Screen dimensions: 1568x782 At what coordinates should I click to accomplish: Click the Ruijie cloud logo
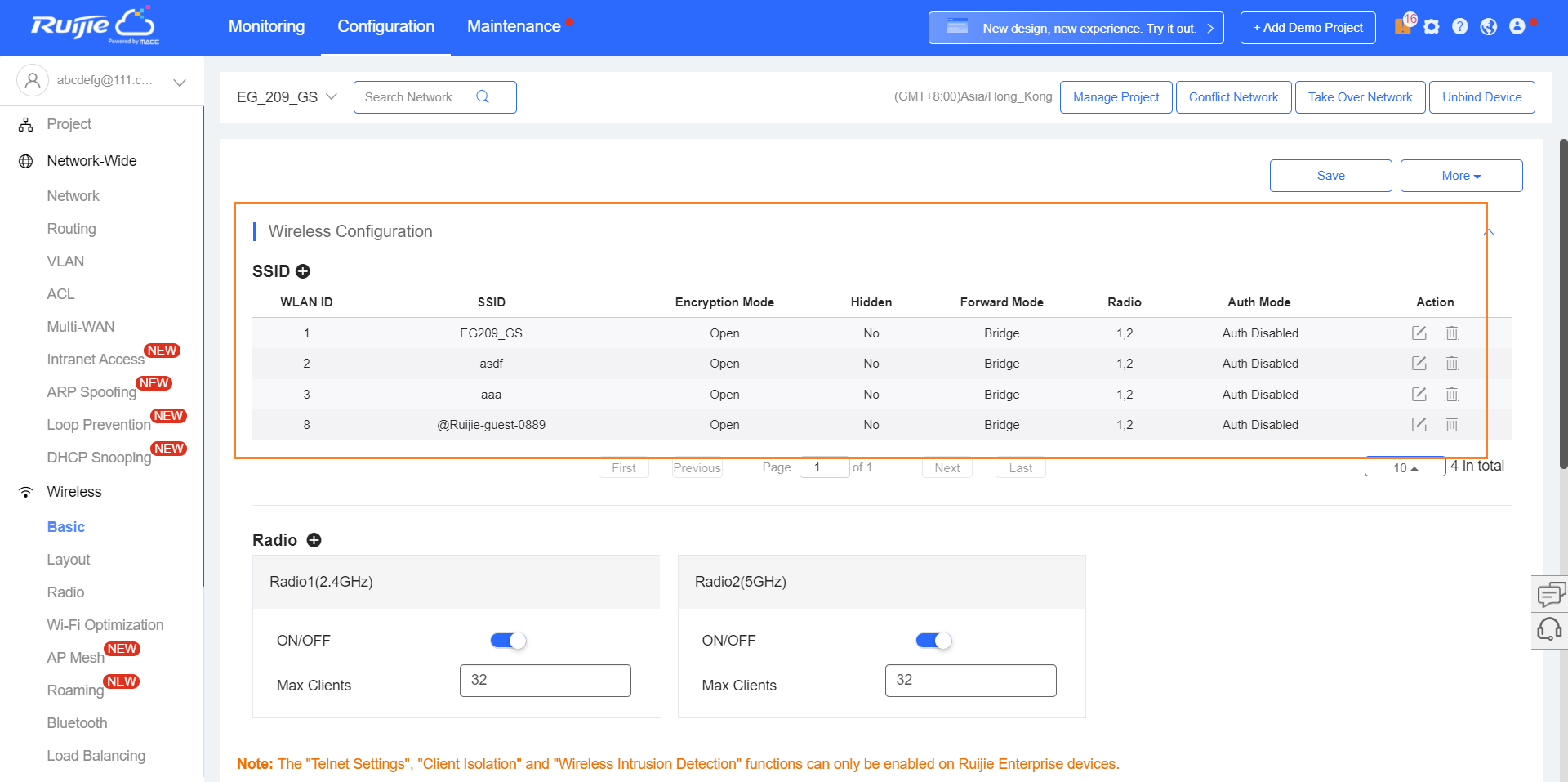pyautogui.click(x=95, y=26)
